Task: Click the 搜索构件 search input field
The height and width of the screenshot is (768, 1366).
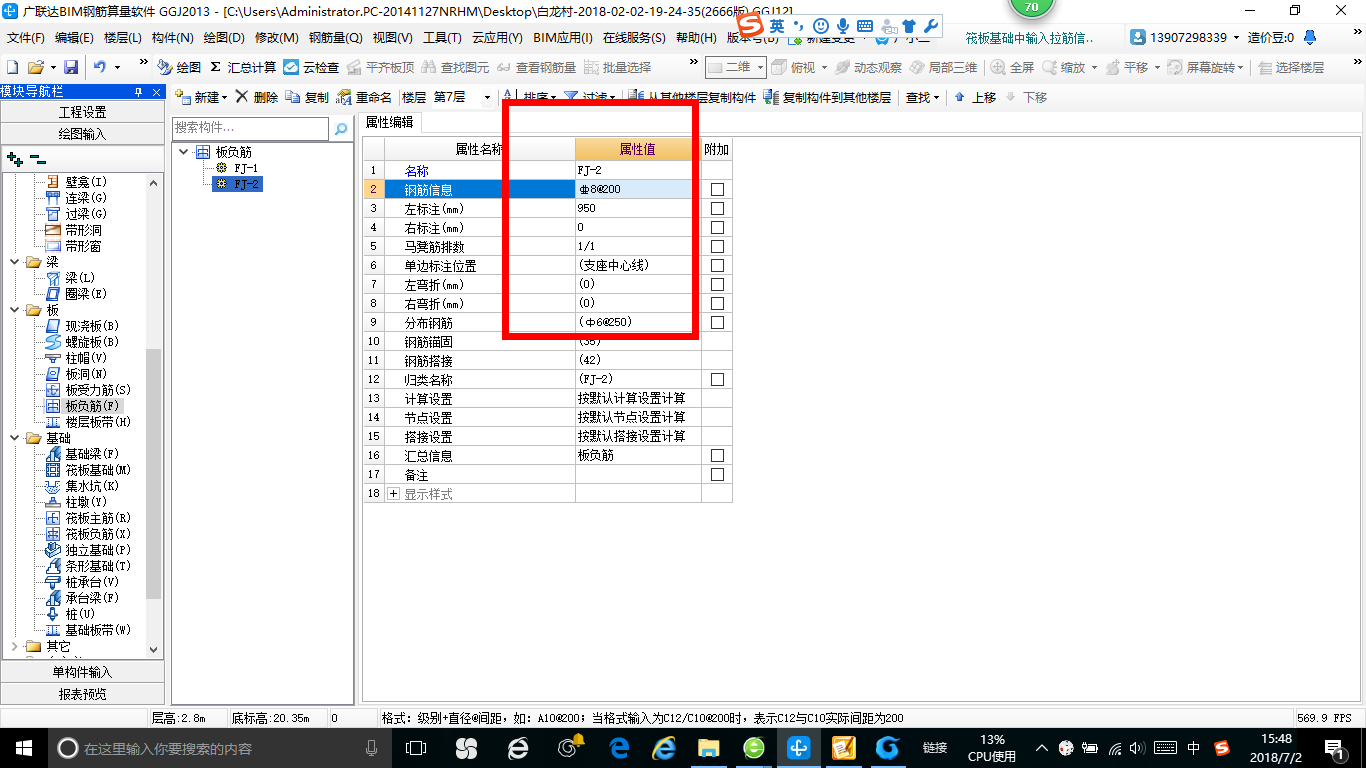Action: click(250, 128)
